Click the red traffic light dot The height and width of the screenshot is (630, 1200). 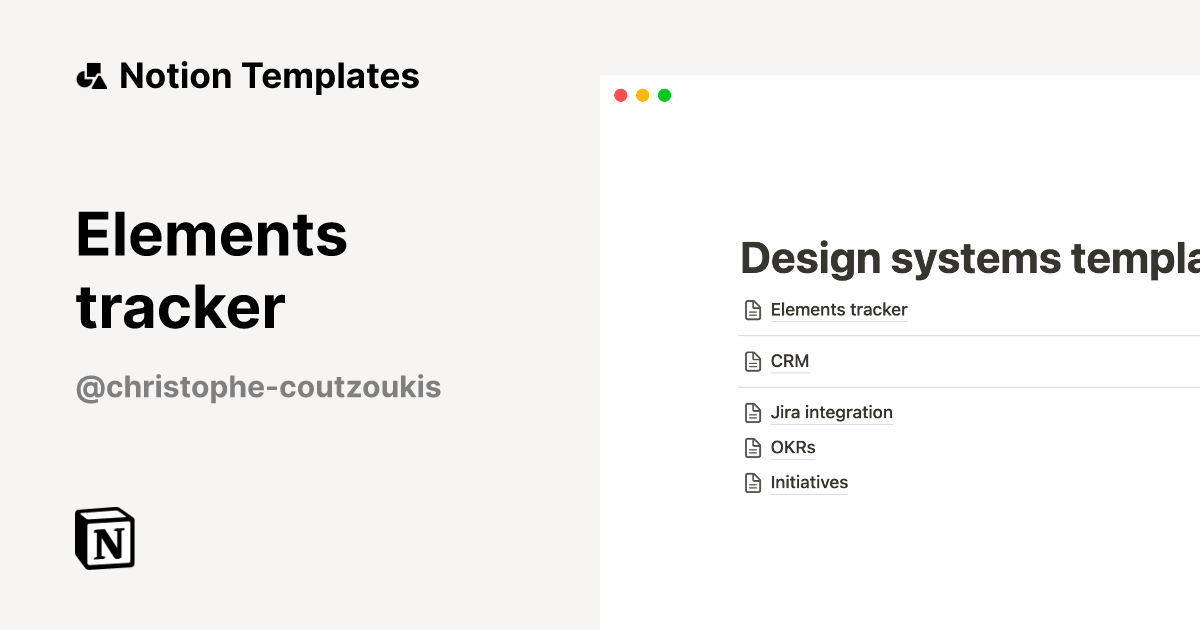tap(622, 95)
